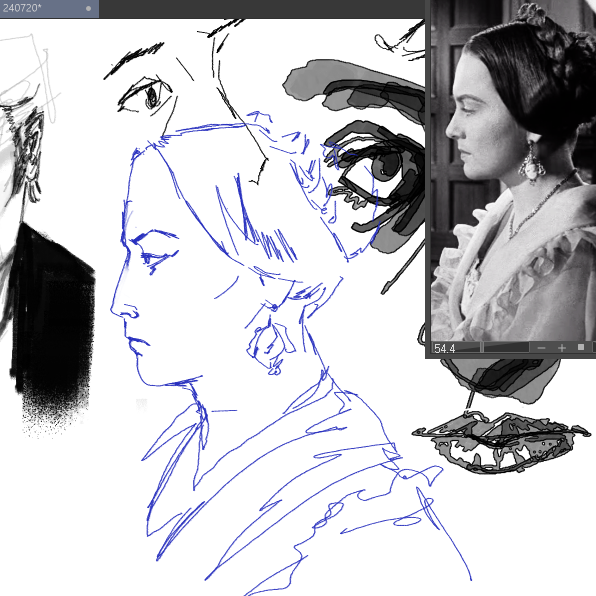596x596 pixels.
Task: Click the black-and-white reference photo in Sub View
Action: [x=513, y=170]
